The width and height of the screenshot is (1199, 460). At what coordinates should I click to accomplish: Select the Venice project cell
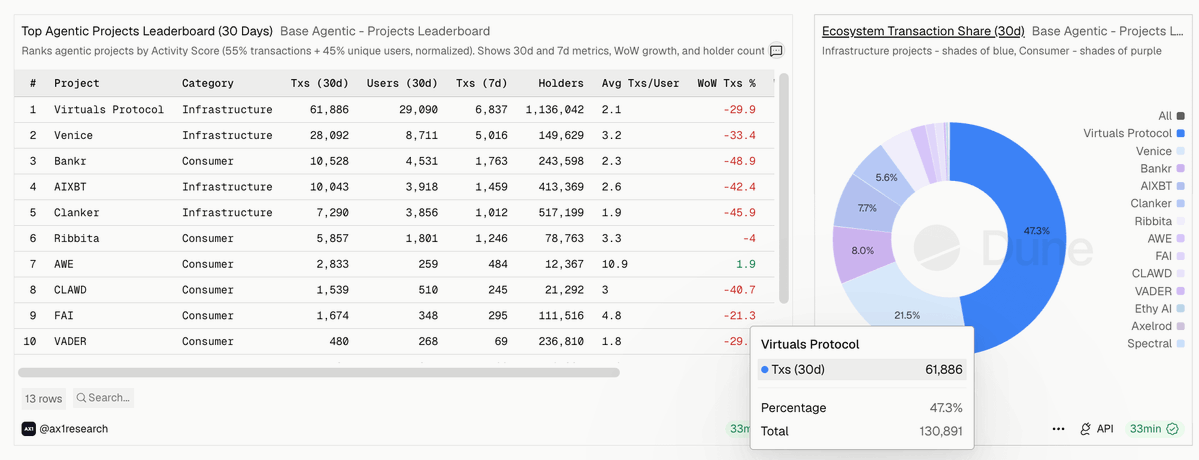coord(73,135)
